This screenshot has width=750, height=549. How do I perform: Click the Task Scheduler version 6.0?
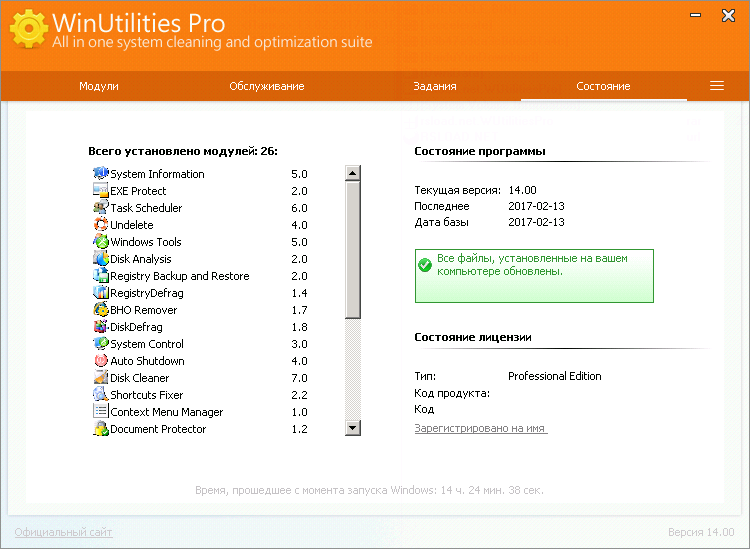pyautogui.click(x=299, y=208)
